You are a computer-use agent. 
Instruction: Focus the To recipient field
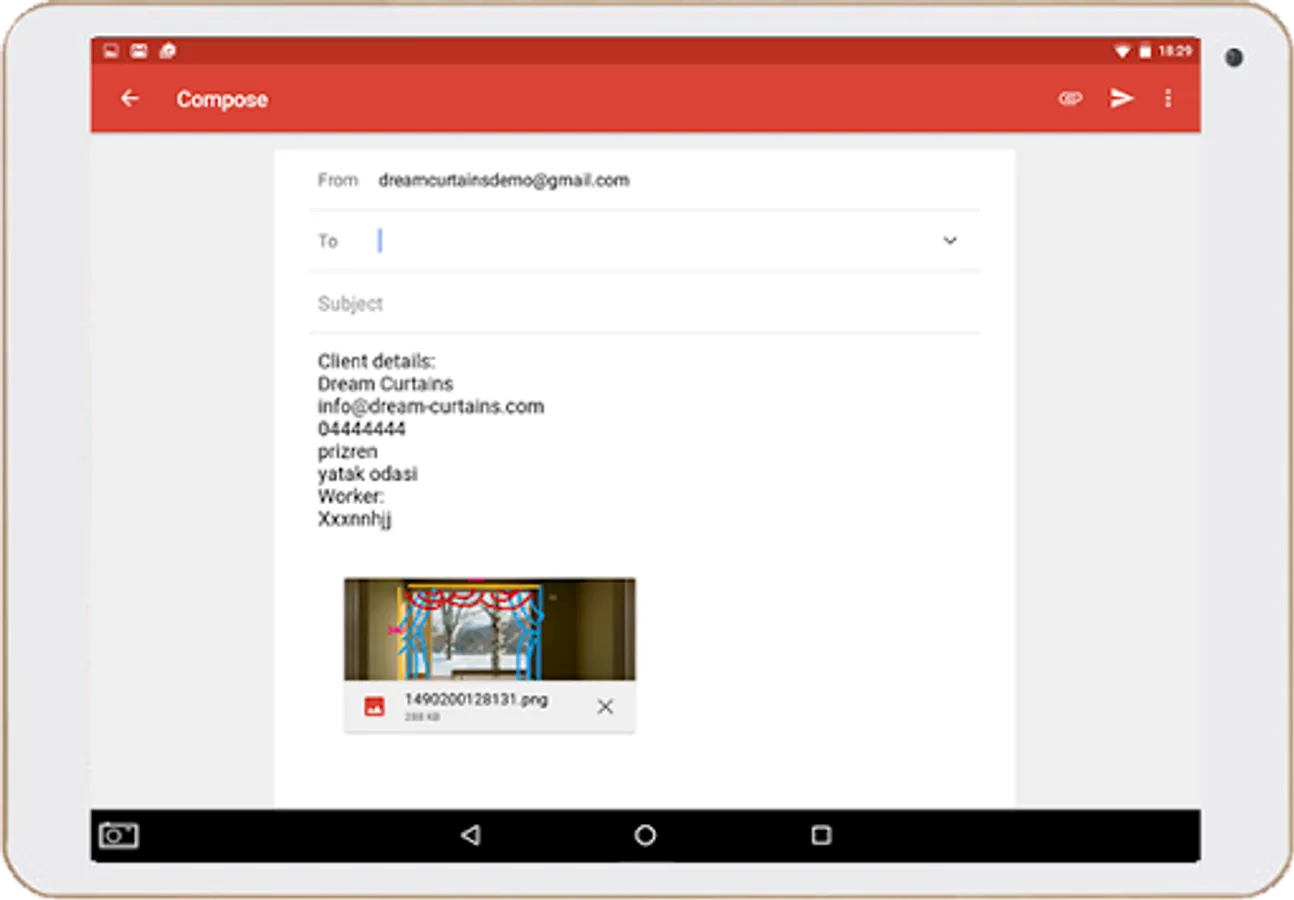coord(645,241)
